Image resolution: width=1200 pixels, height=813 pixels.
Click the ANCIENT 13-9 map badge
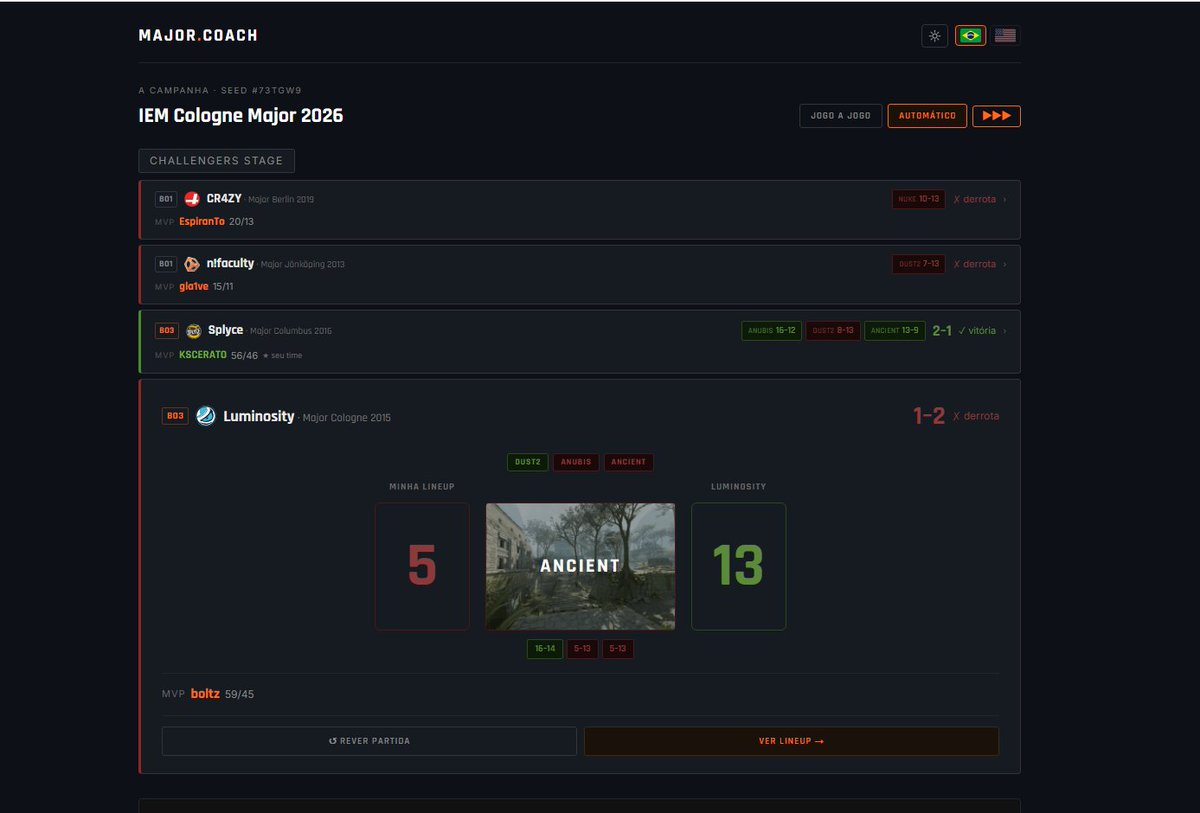[895, 331]
